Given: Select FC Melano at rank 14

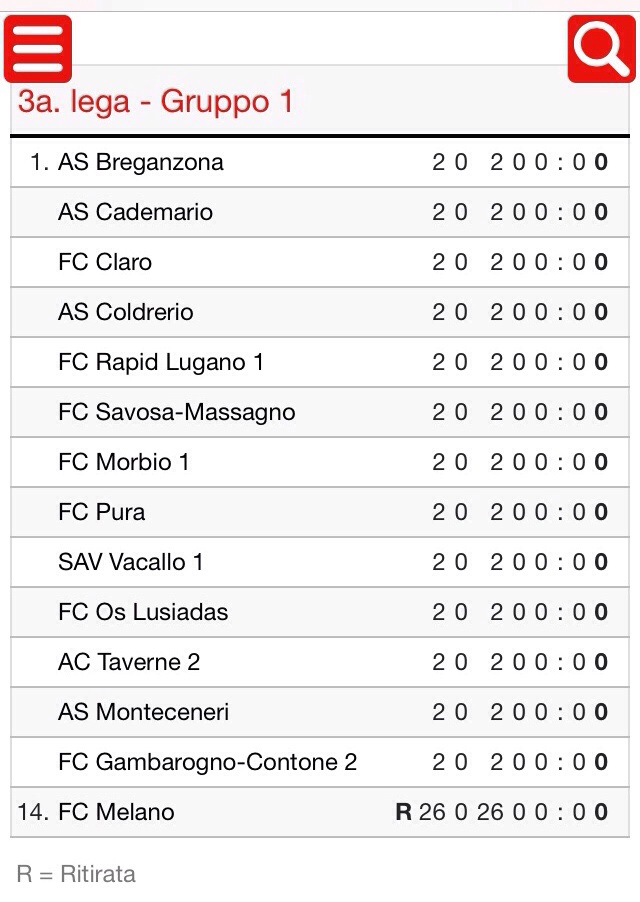Looking at the screenshot, I should point(320,813).
